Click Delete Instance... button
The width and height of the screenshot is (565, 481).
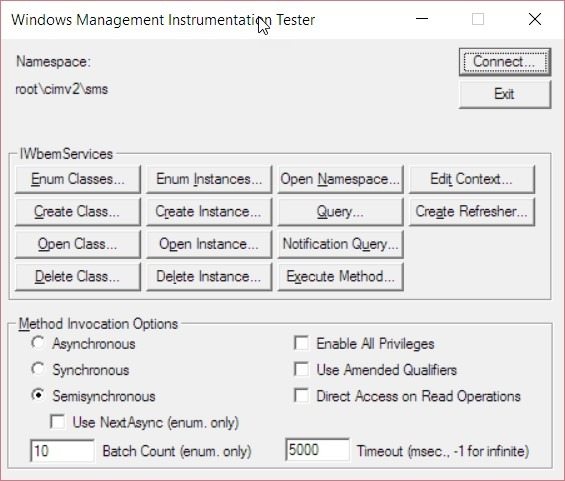209,277
